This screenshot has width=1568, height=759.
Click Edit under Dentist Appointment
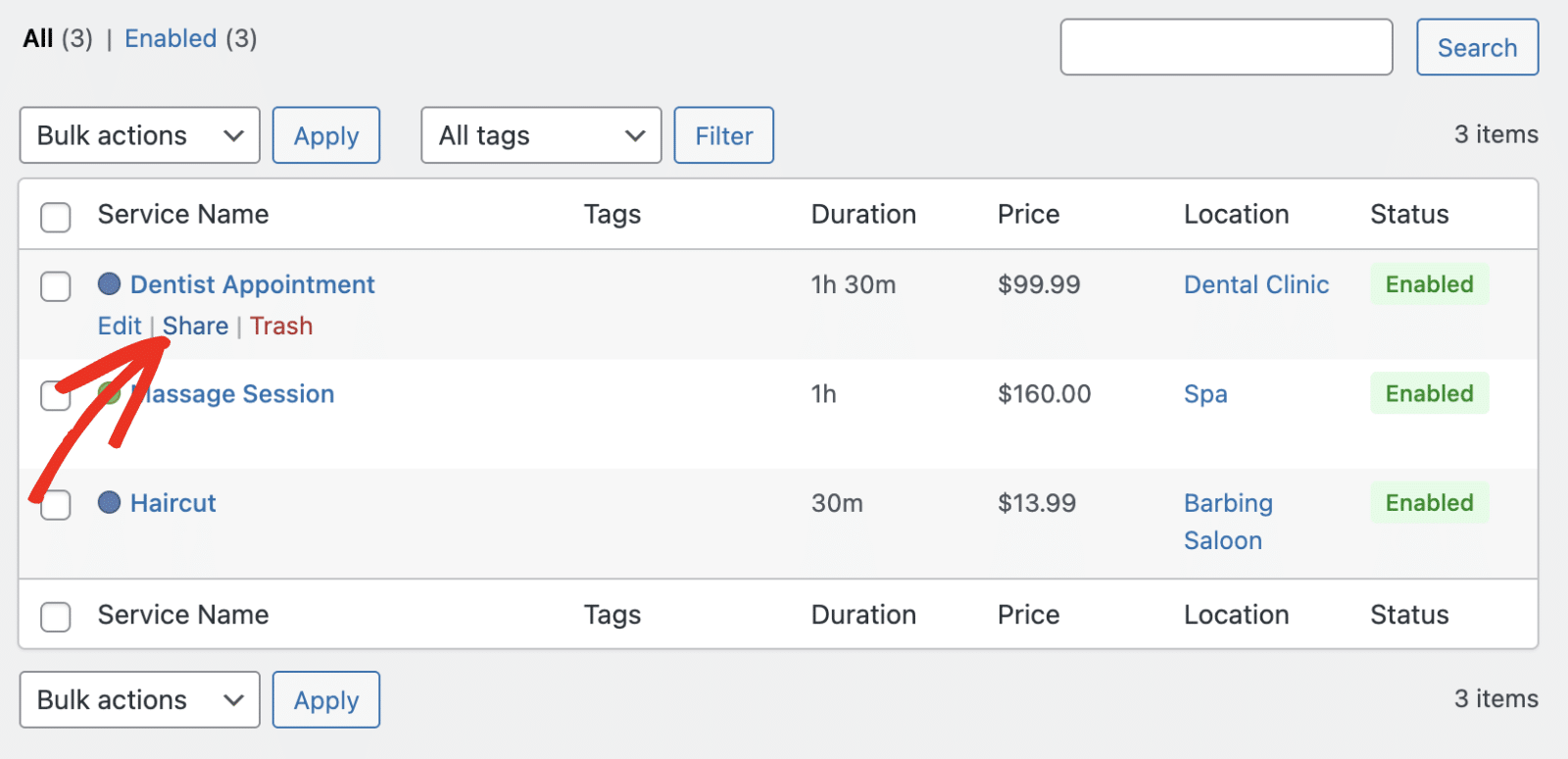pyautogui.click(x=119, y=327)
